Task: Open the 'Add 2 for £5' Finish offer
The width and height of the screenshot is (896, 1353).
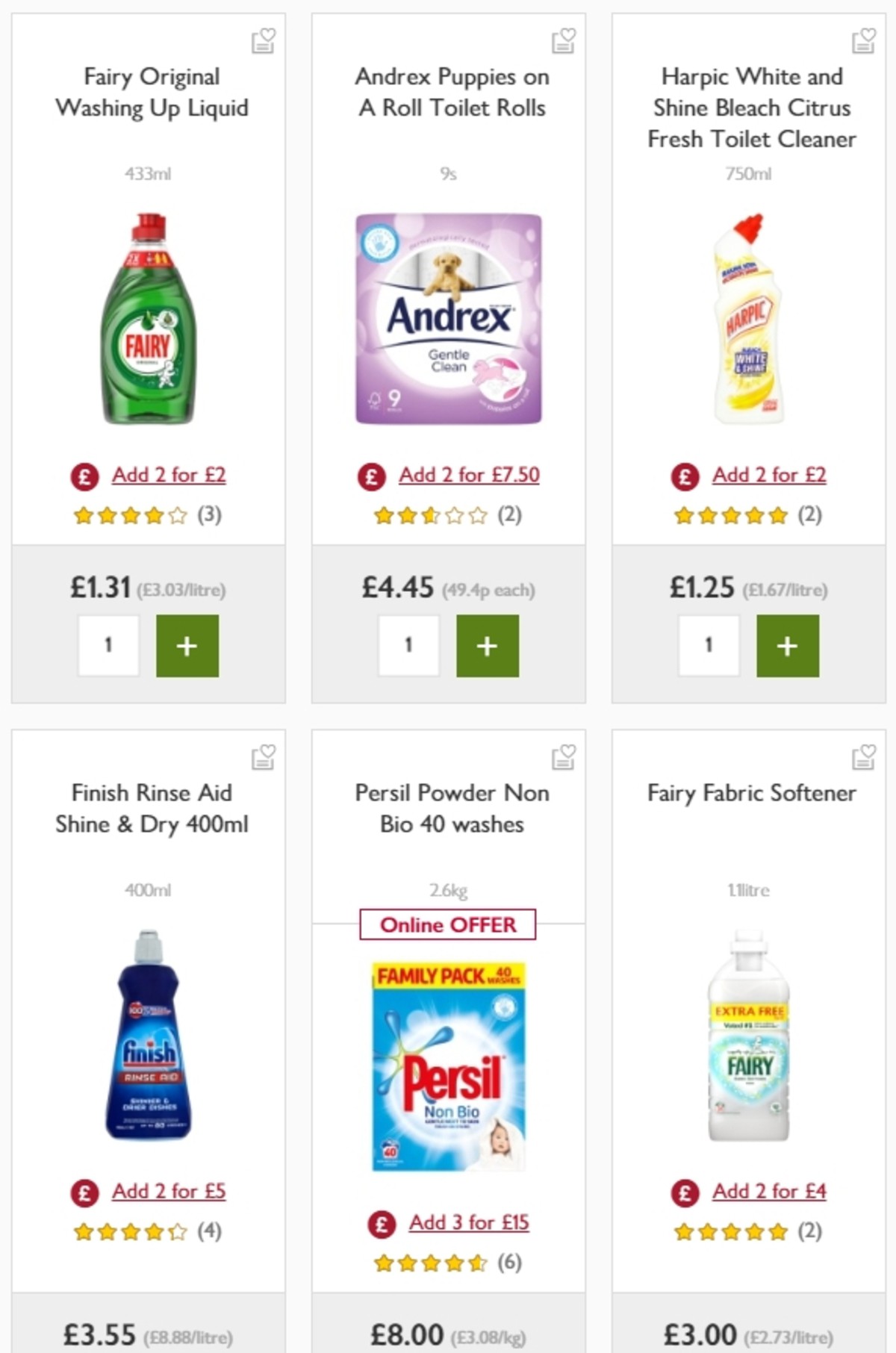Action: (x=170, y=1192)
